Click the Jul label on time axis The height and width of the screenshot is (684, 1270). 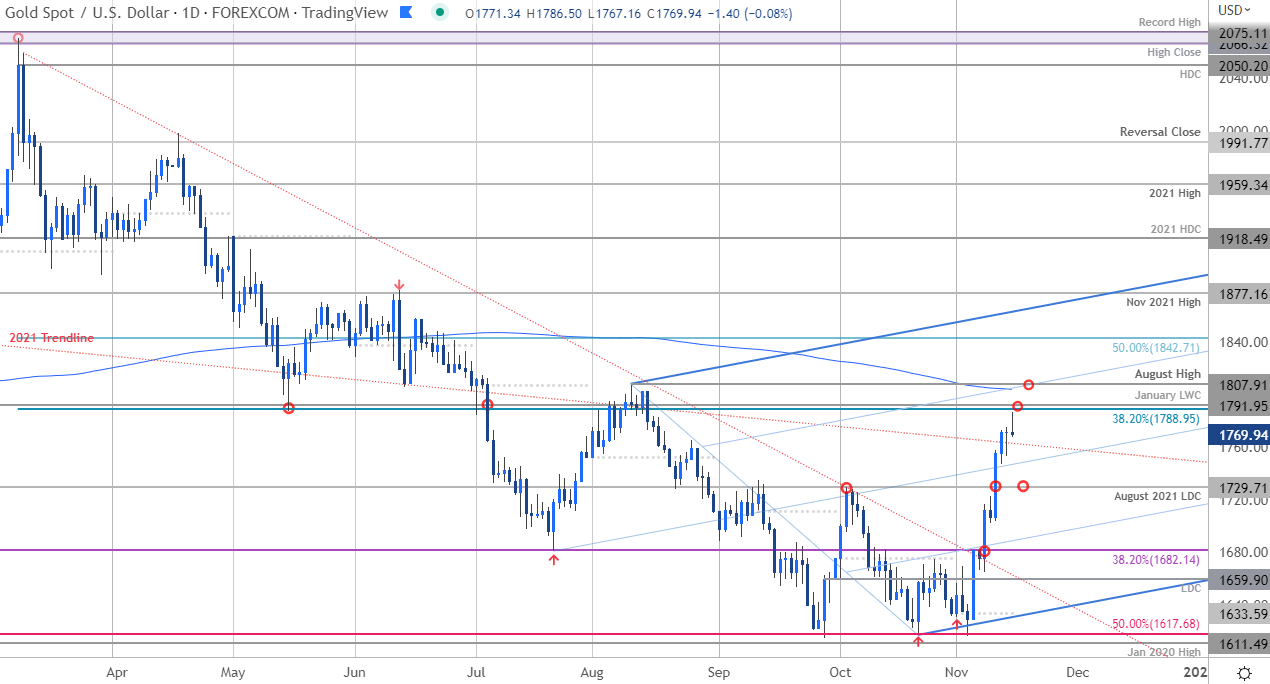click(x=475, y=672)
